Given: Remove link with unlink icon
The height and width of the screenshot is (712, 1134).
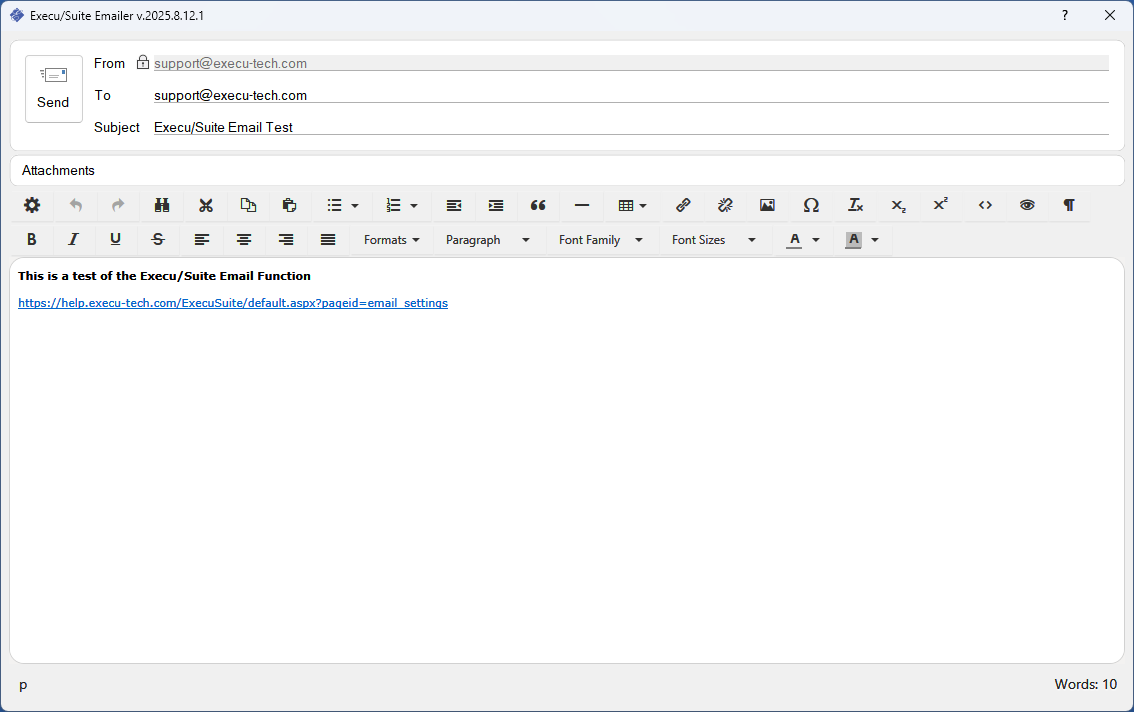Looking at the screenshot, I should (725, 205).
